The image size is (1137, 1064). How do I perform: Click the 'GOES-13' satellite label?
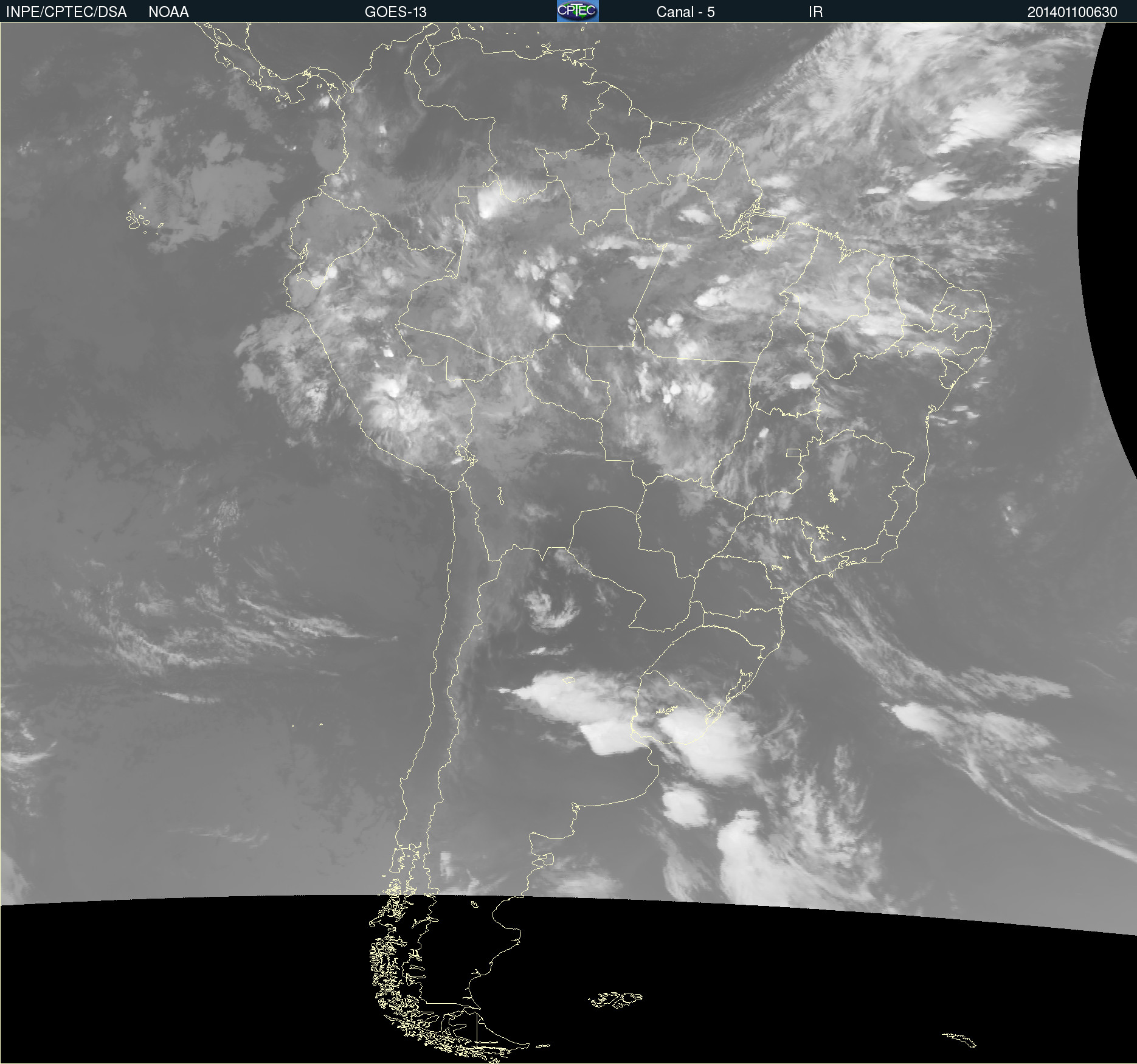pyautogui.click(x=395, y=12)
